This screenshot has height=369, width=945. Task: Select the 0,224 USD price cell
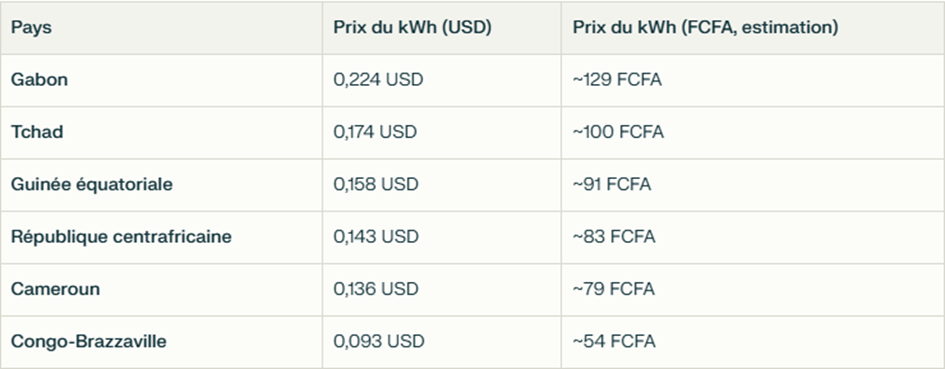378,80
